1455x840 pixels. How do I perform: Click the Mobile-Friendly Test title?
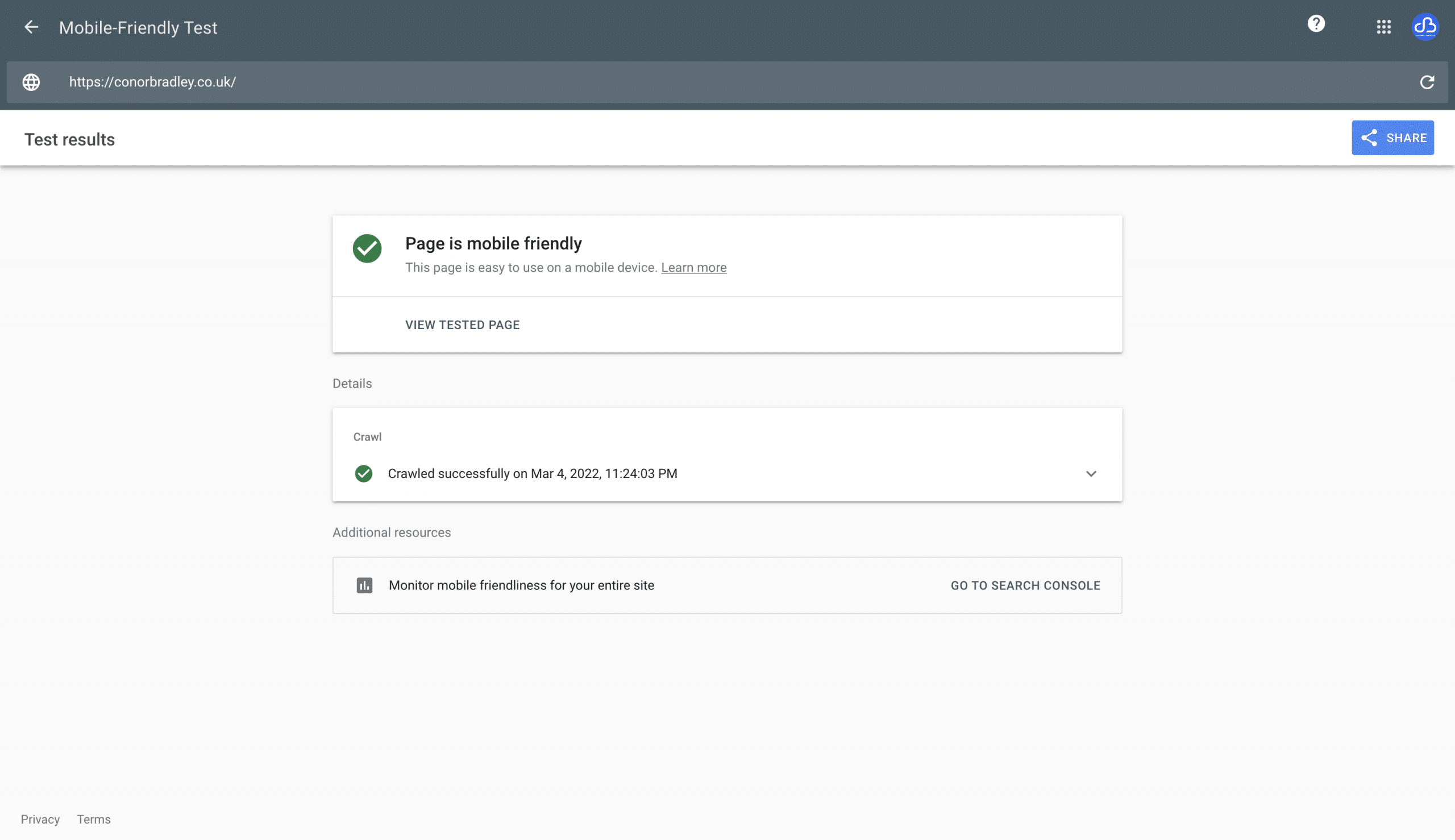point(138,28)
